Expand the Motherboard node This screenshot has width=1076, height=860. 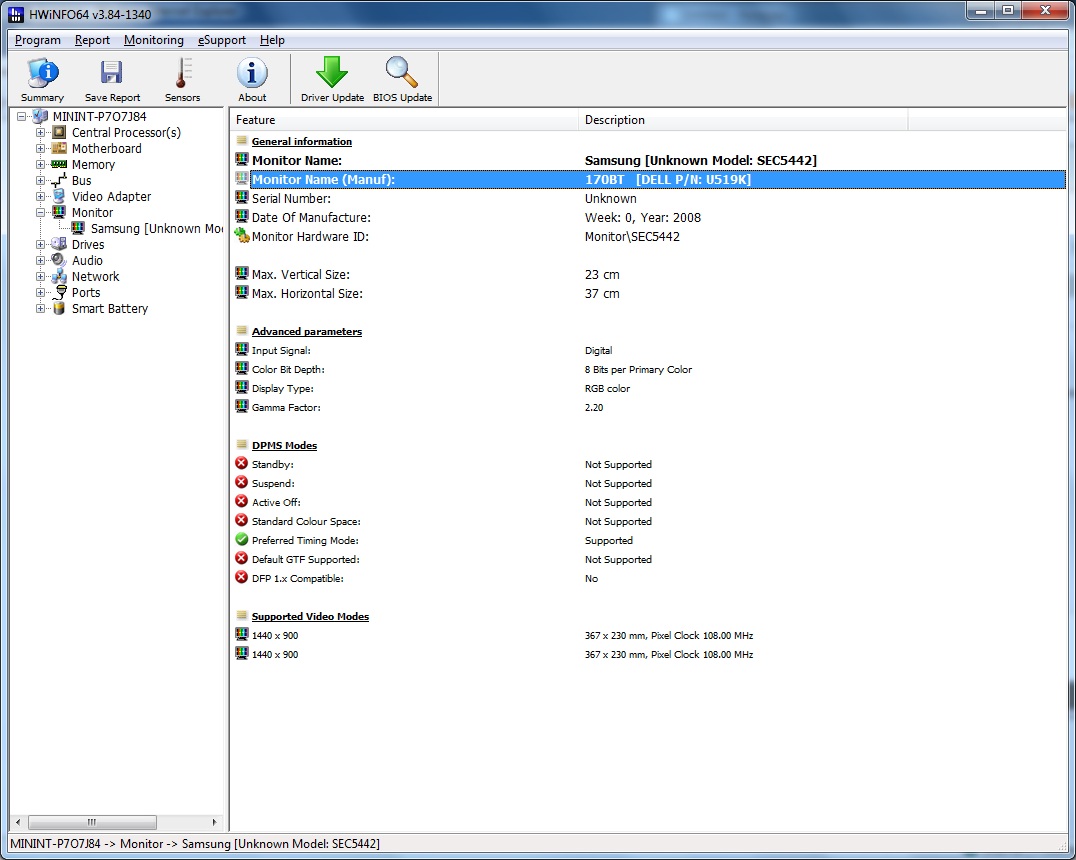40,148
